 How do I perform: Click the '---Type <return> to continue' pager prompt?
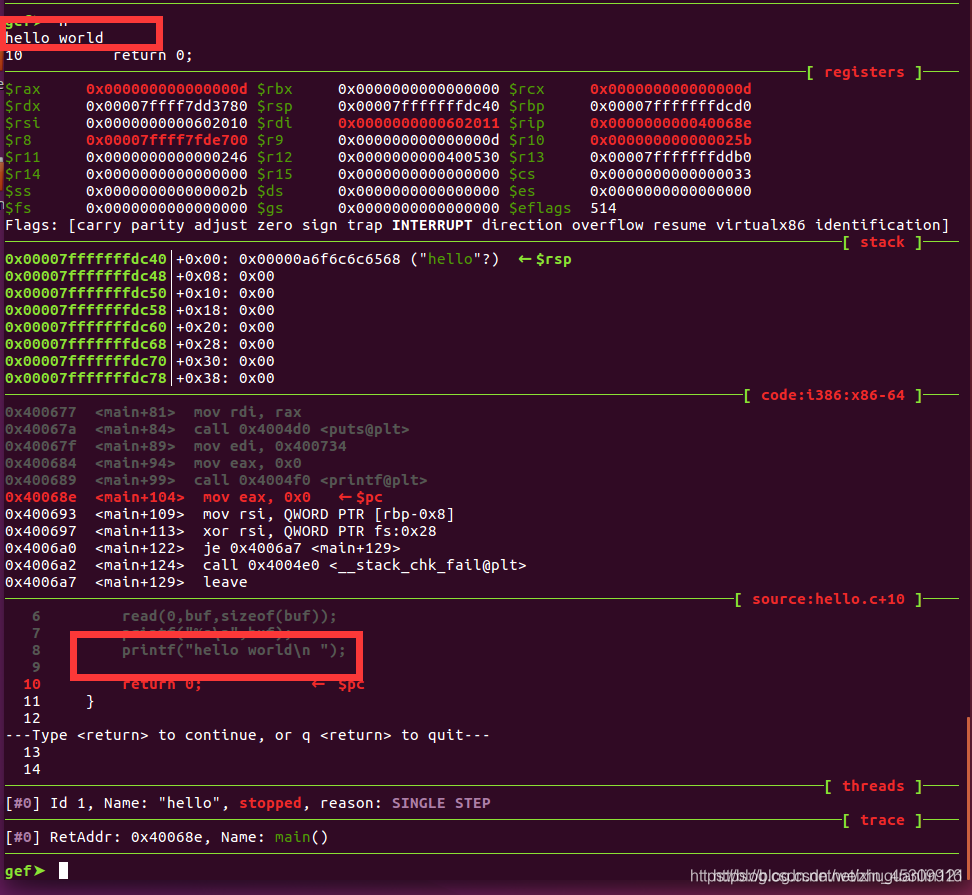point(247,735)
